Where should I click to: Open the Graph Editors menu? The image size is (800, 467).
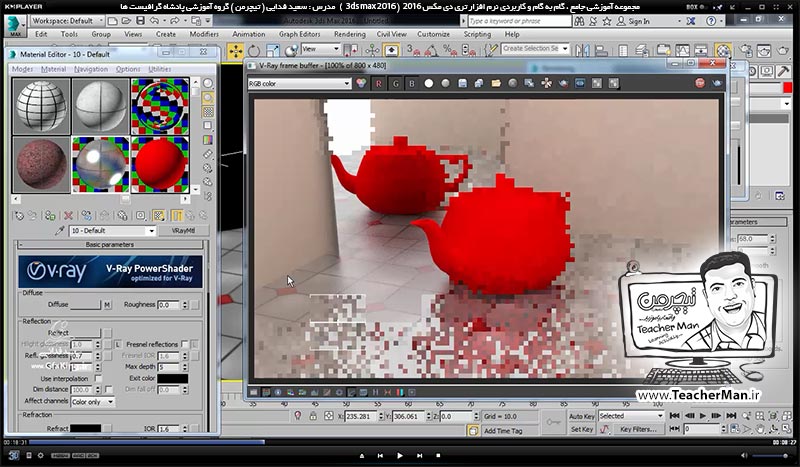[x=299, y=34]
